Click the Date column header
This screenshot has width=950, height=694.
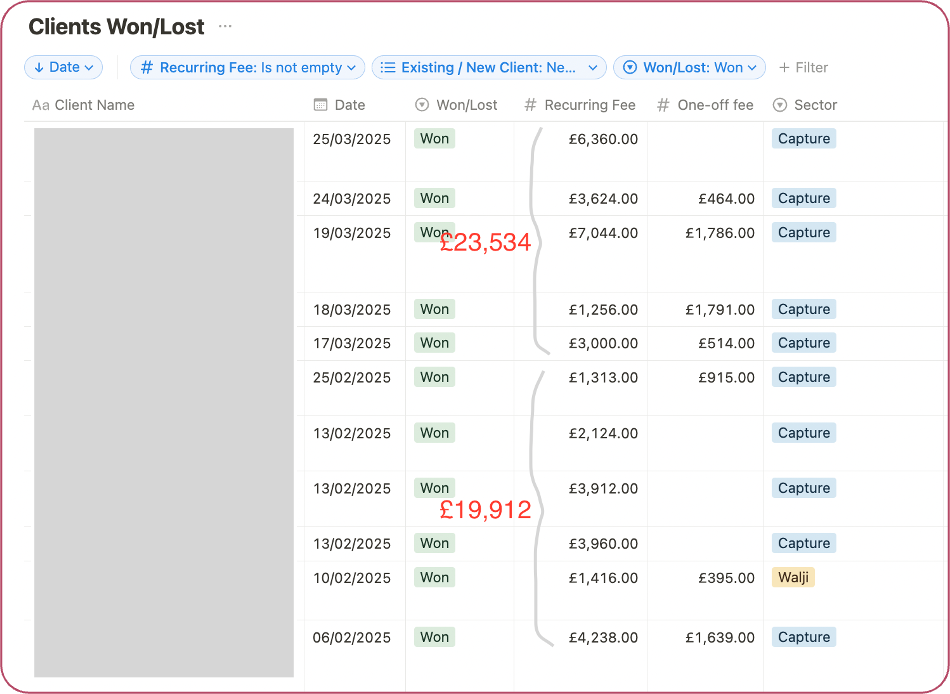pyautogui.click(x=339, y=105)
